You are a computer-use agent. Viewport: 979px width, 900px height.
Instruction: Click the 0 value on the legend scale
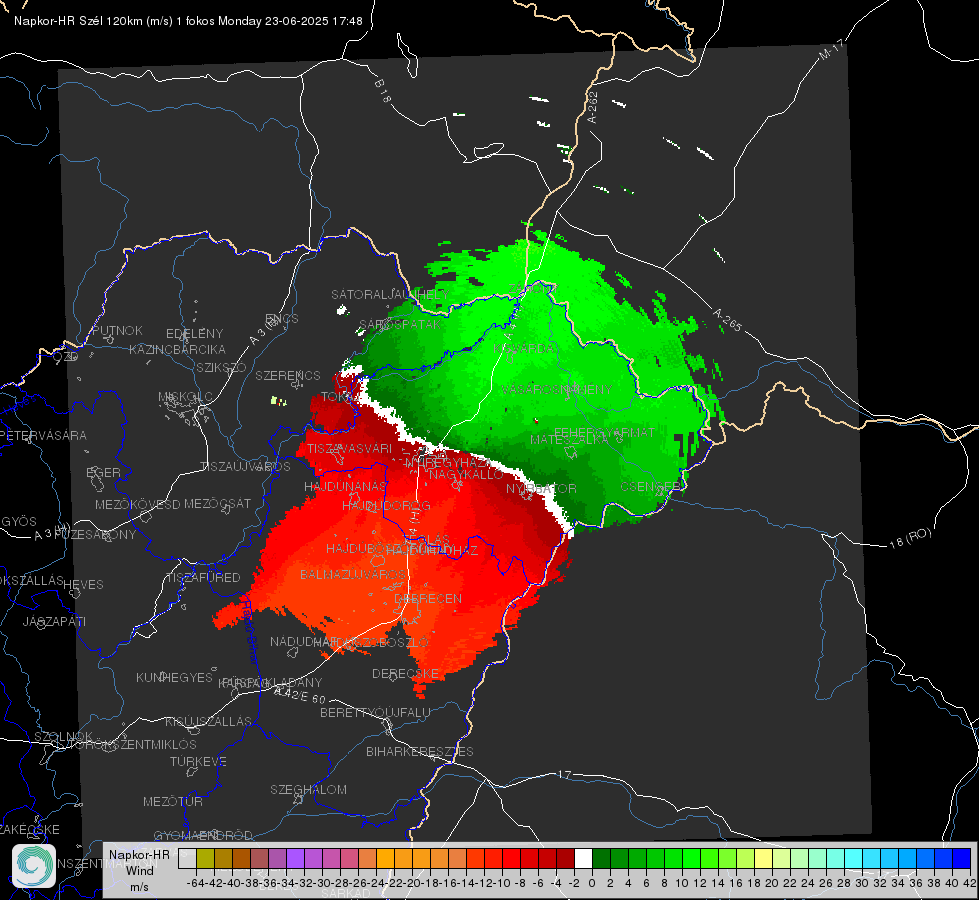point(592,884)
